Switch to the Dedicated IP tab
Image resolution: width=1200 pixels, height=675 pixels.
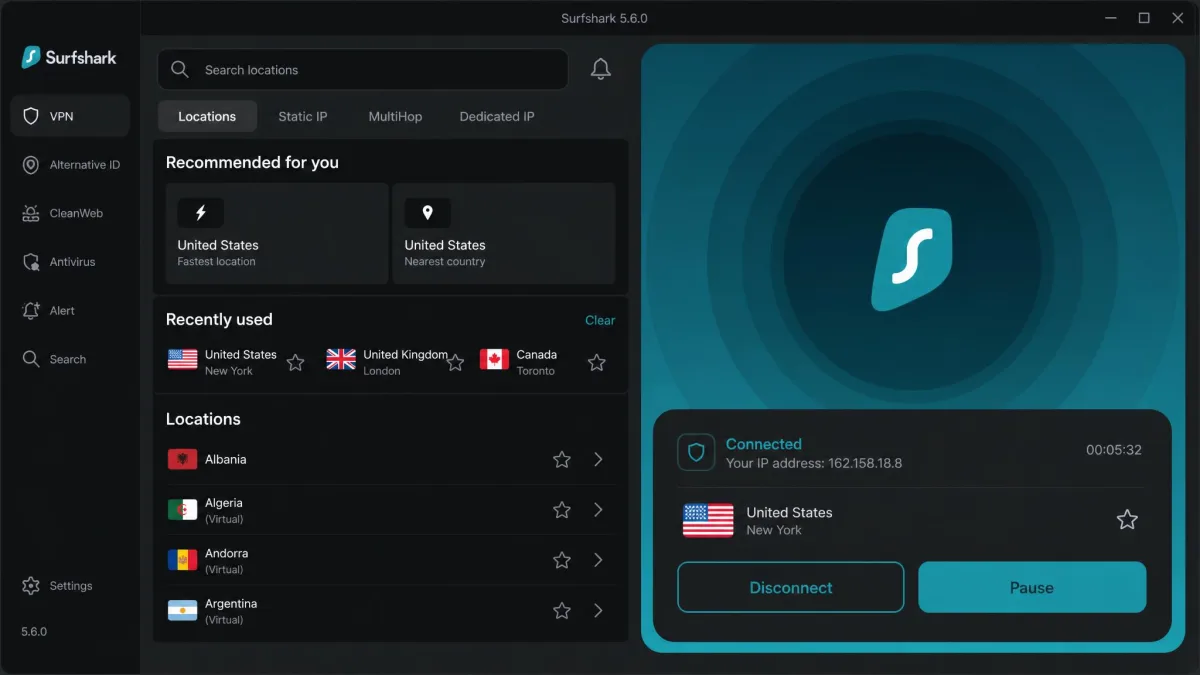pyautogui.click(x=497, y=116)
